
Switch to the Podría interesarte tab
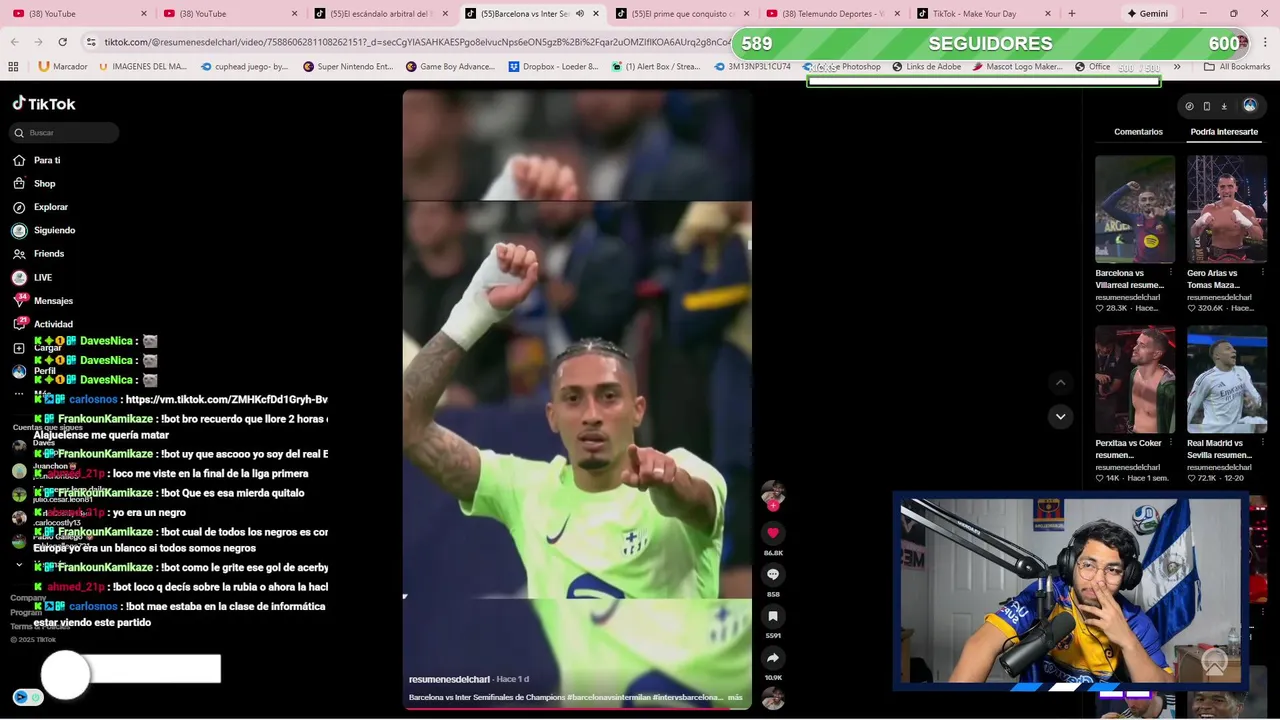point(1224,132)
